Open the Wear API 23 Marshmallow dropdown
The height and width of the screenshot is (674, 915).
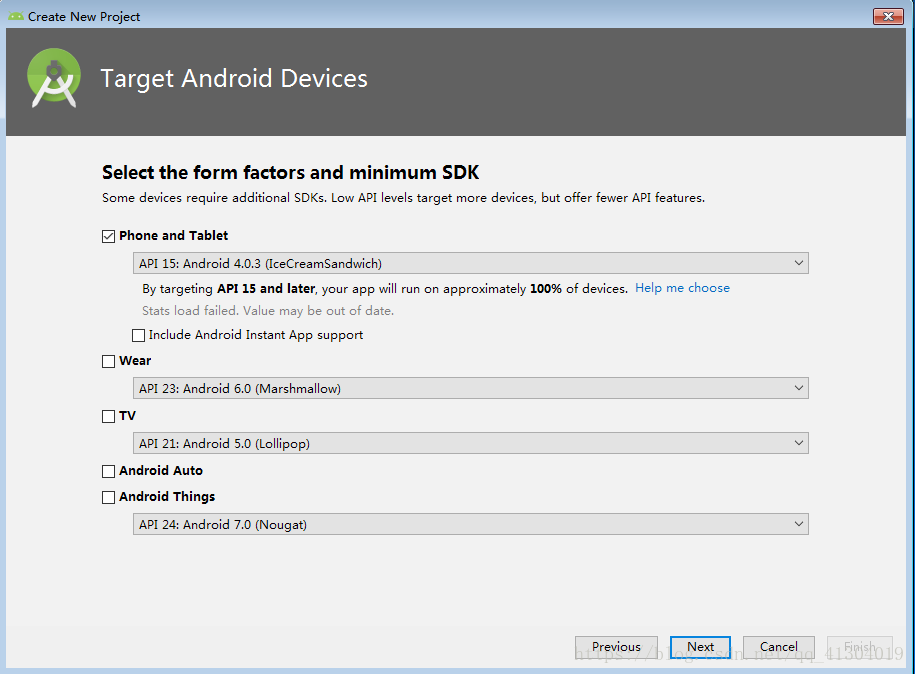coord(470,388)
